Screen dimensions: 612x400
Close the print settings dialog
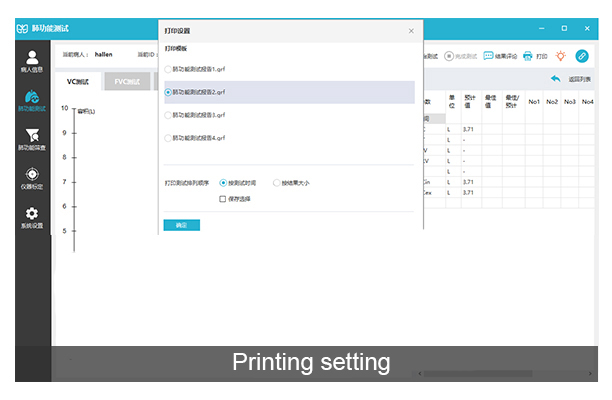coord(411,31)
